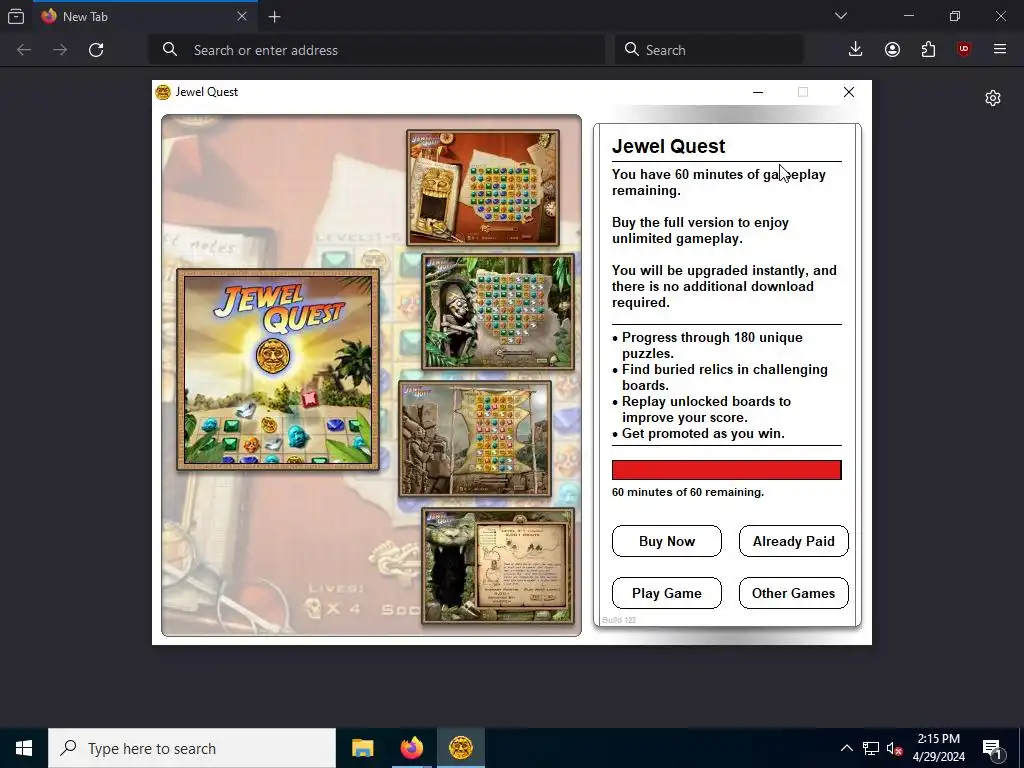Close the New Tab tab

pyautogui.click(x=242, y=16)
